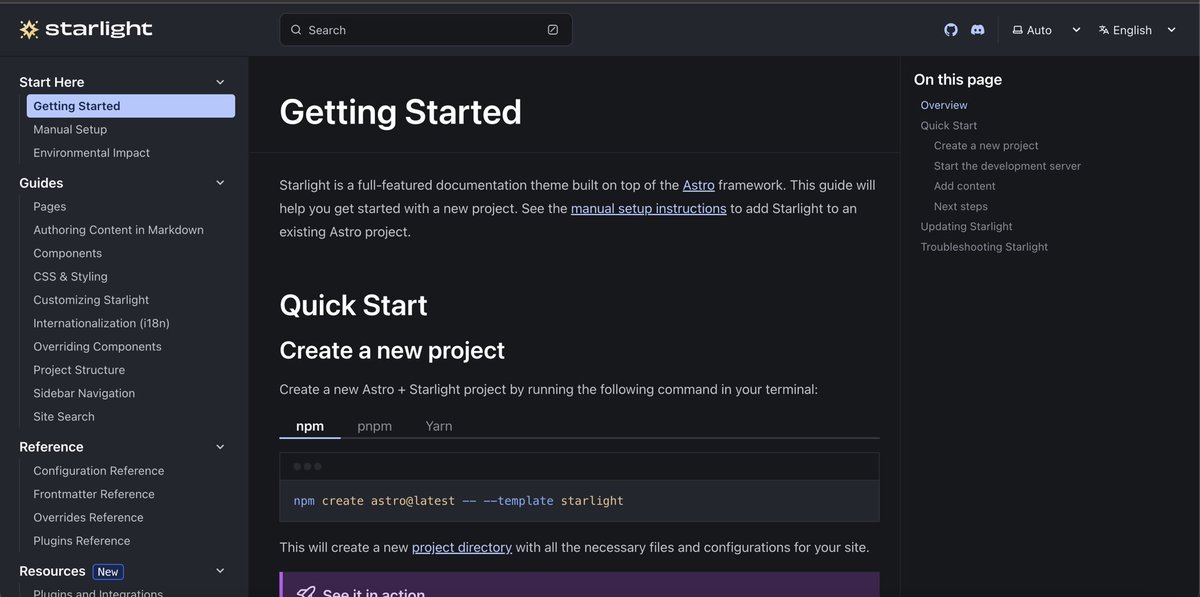Image resolution: width=1200 pixels, height=597 pixels.
Task: Click the Getting Started page heading
Action: tap(401, 111)
